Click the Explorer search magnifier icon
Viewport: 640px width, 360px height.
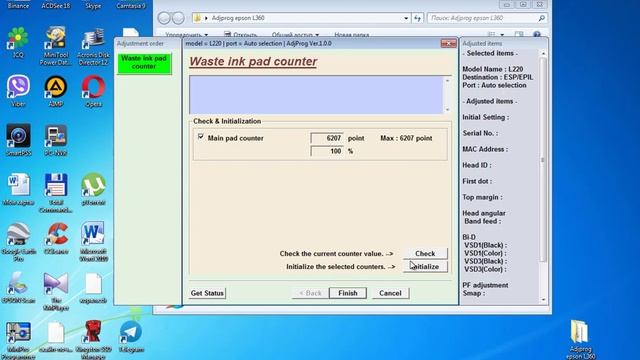point(541,18)
